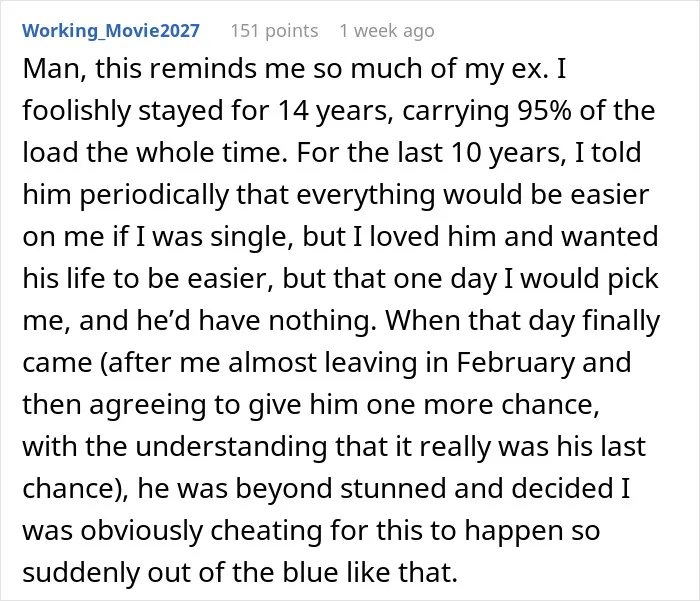Click the word Man starting the comment
700x601 pixels.
(x=49, y=69)
